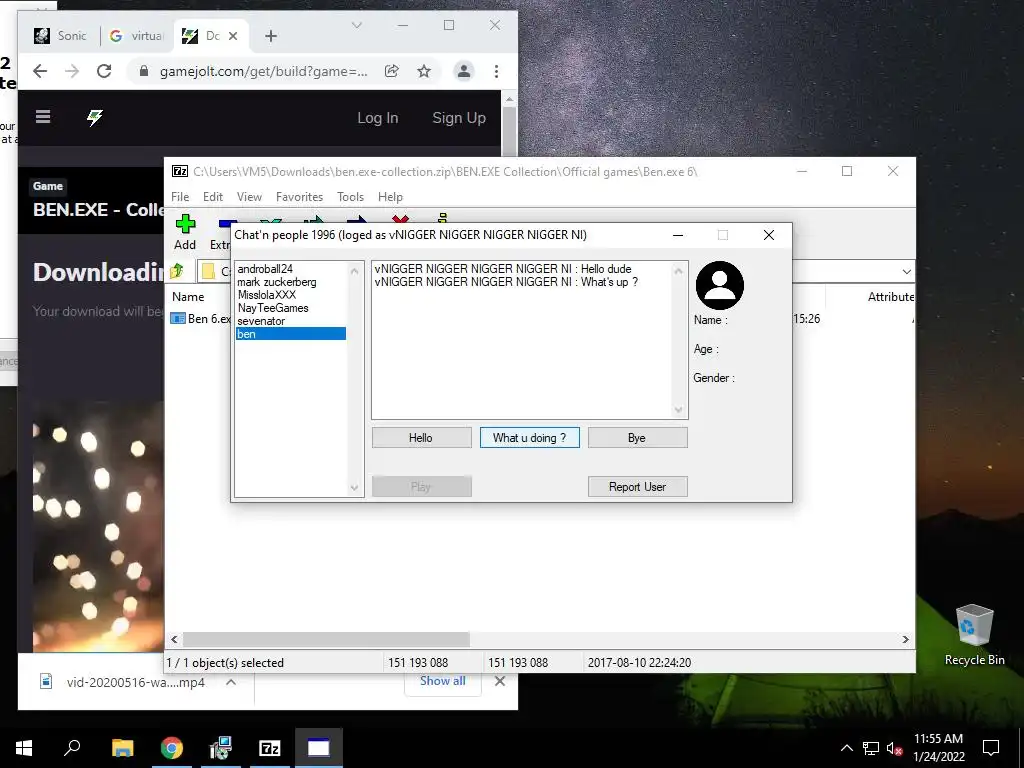The width and height of the screenshot is (1024, 768).
Task: Open the File menu in 7-Zip
Action: [x=180, y=197]
